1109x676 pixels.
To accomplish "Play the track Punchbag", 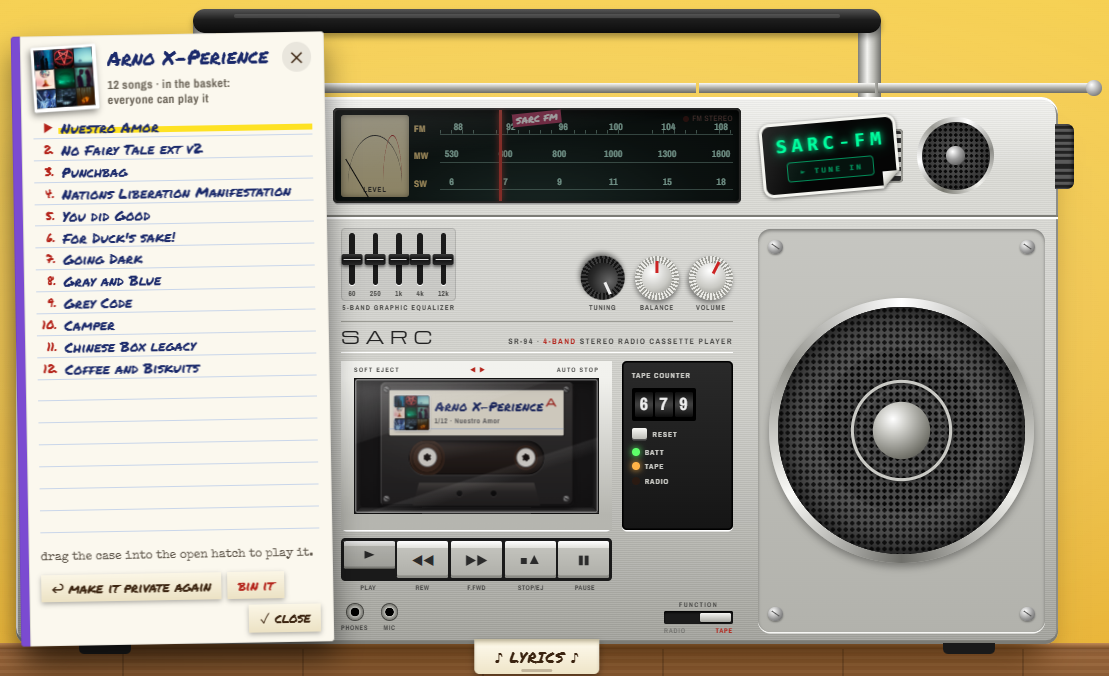I will (177, 173).
